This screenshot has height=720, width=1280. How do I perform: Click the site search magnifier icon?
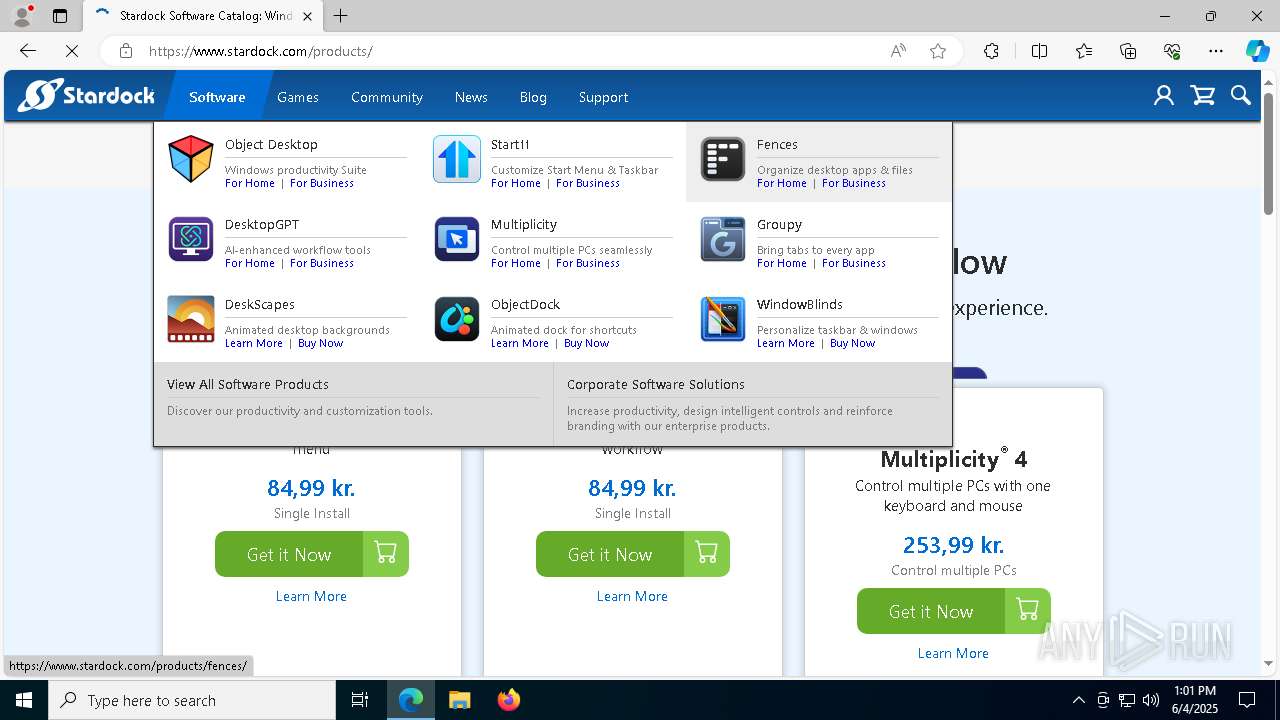1240,96
